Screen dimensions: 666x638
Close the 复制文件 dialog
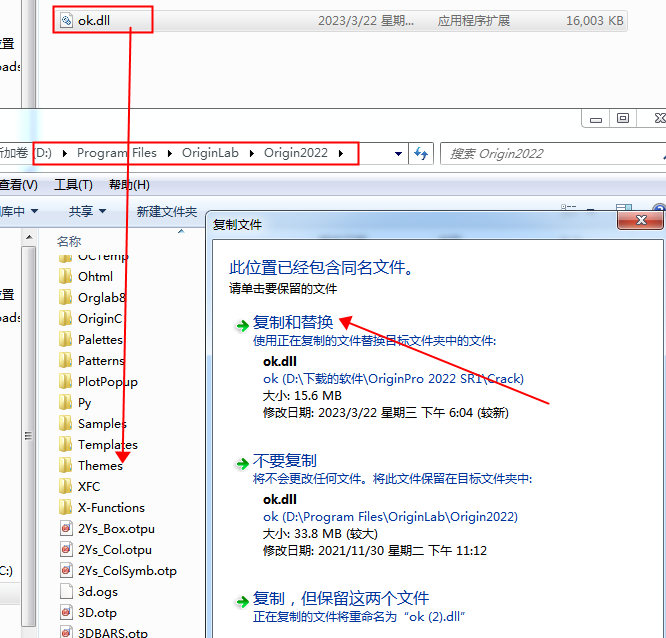[x=641, y=220]
